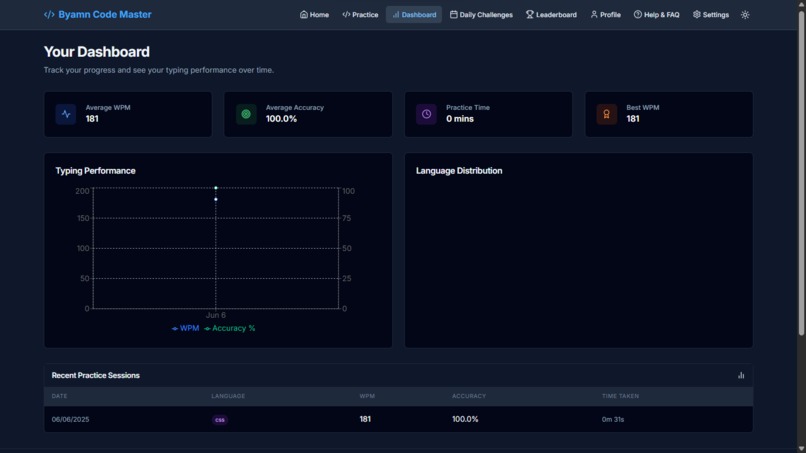This screenshot has height=453, width=806.
Task: Click the Average Accuracy target icon
Action: point(246,114)
